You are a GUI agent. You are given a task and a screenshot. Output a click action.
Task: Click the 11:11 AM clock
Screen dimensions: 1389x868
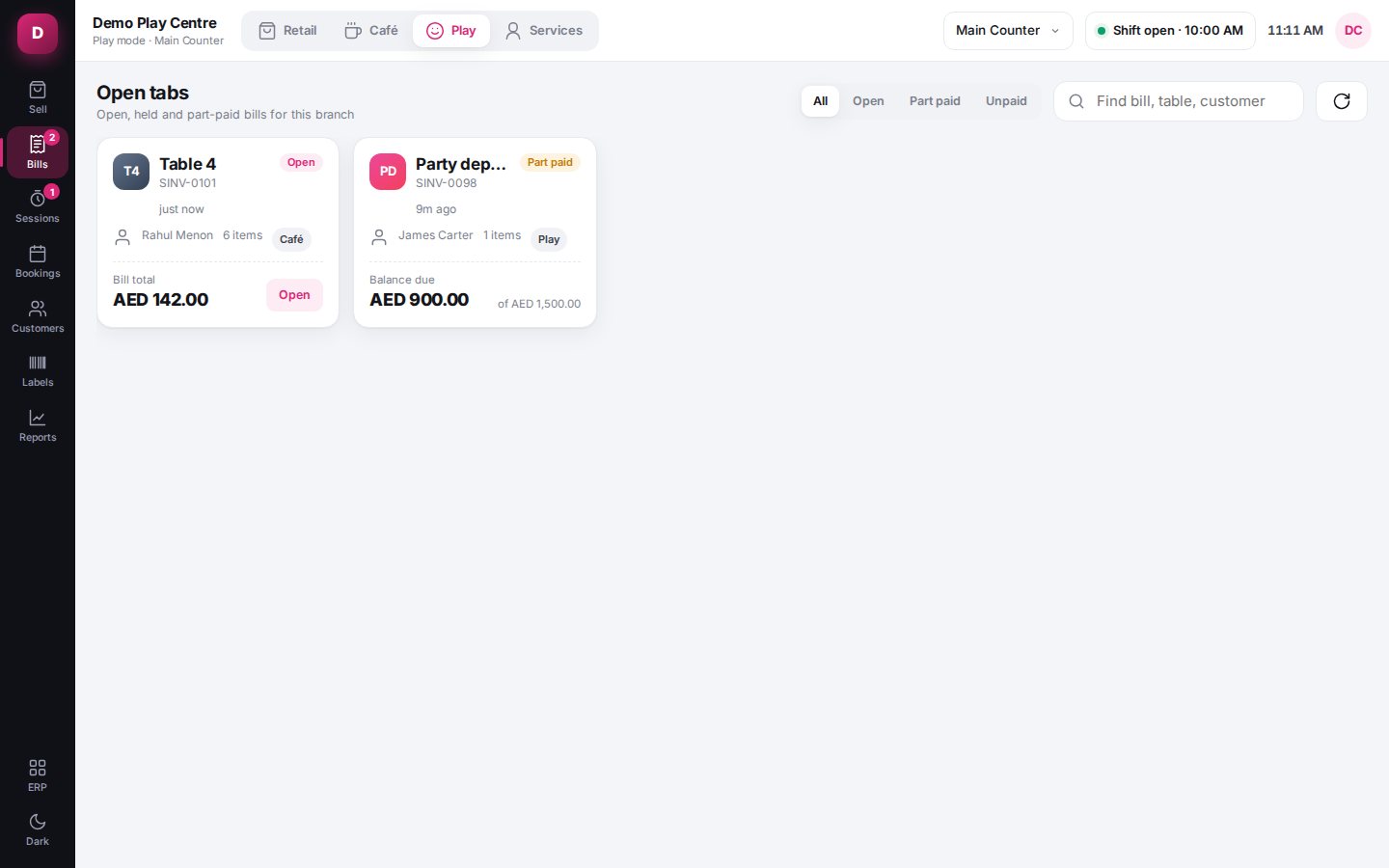click(1295, 31)
